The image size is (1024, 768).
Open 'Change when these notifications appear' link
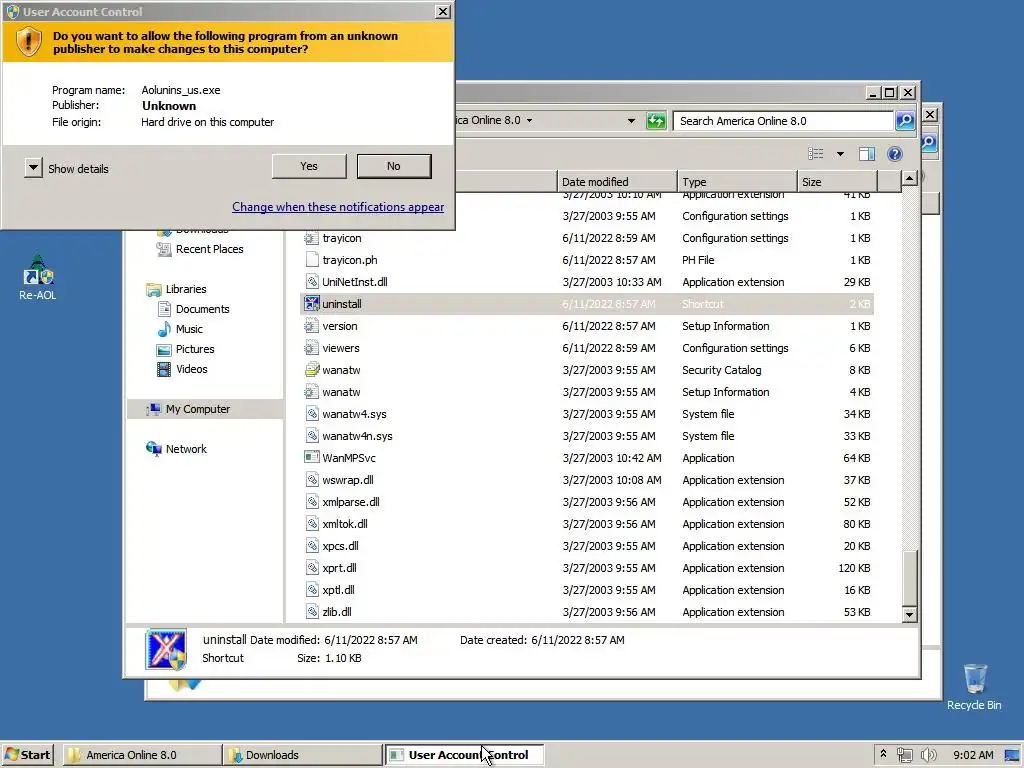point(338,206)
